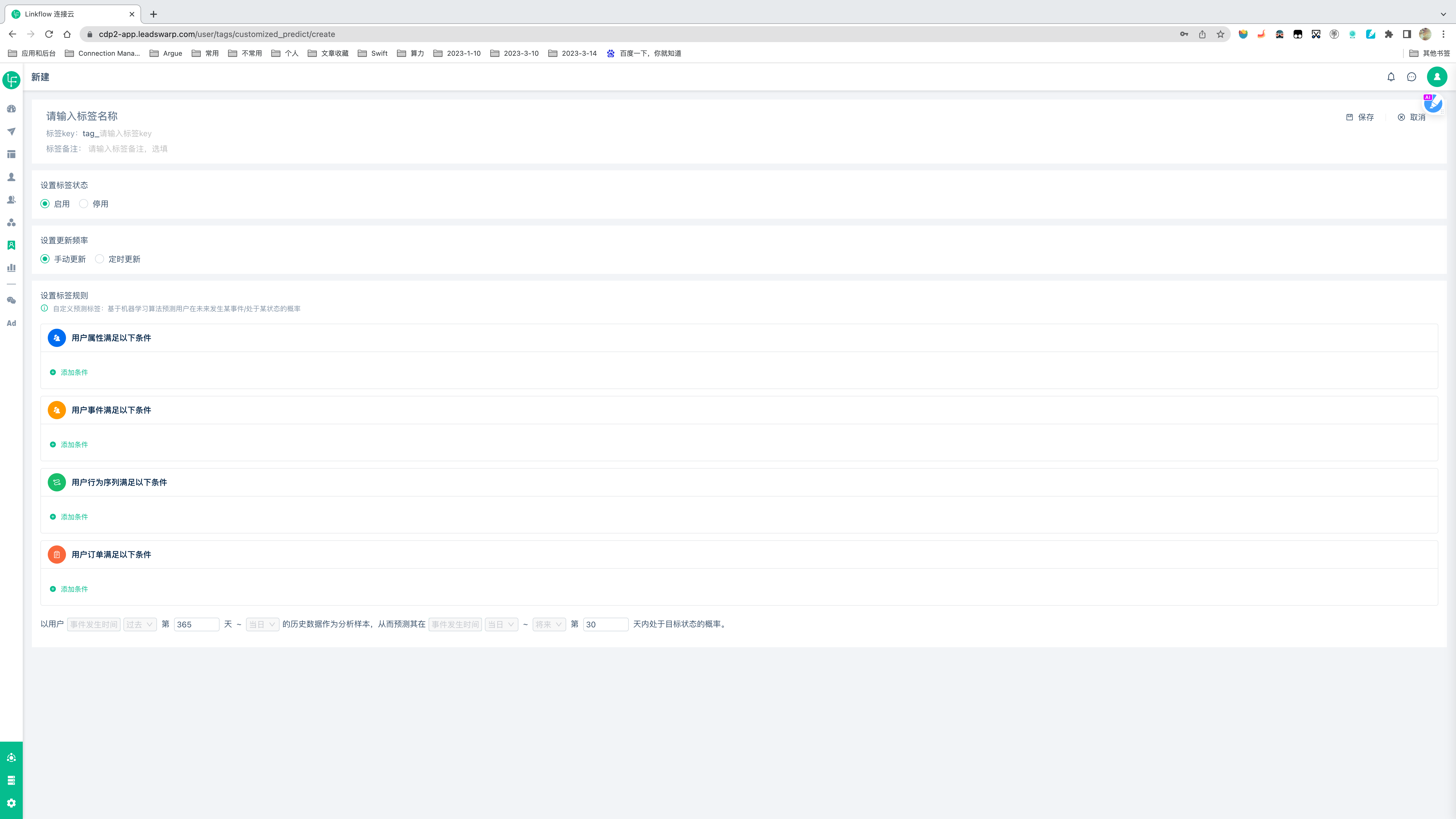Click the tag name input 请输入标签名称
The width and height of the screenshot is (1456, 819).
[82, 116]
